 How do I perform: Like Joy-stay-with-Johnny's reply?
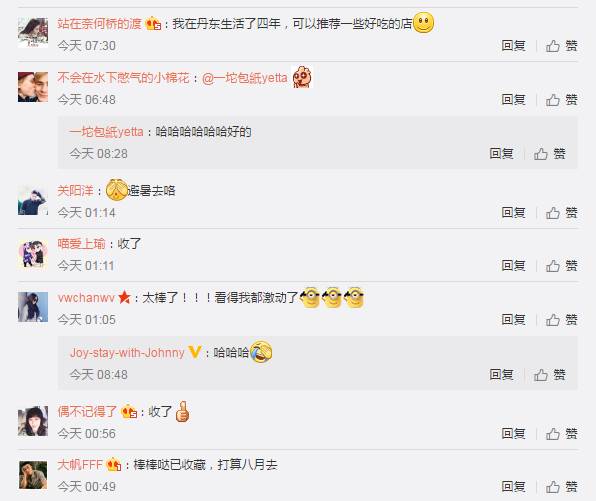click(x=549, y=375)
